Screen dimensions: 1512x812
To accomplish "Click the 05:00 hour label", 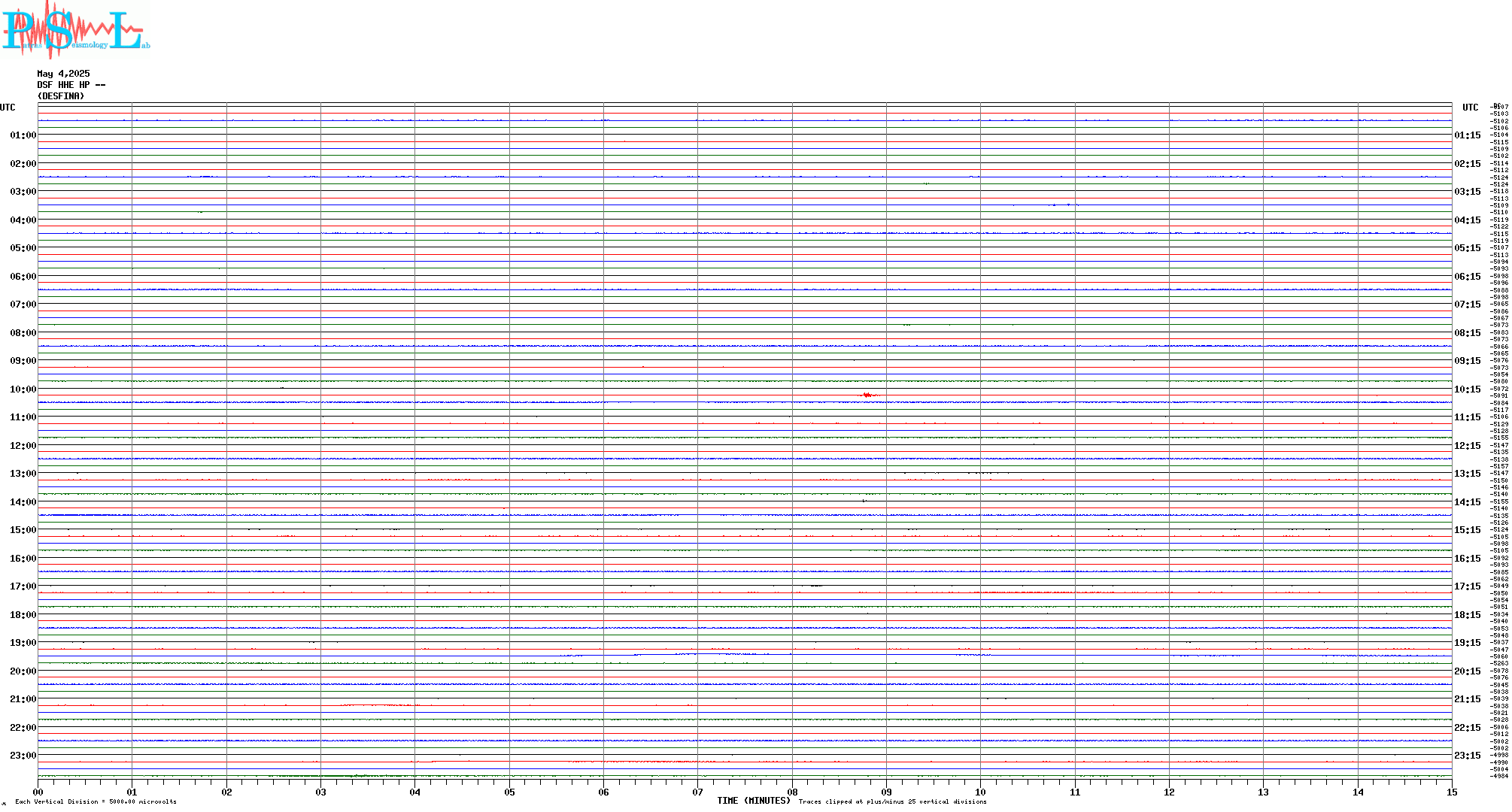I will pyautogui.click(x=23, y=248).
